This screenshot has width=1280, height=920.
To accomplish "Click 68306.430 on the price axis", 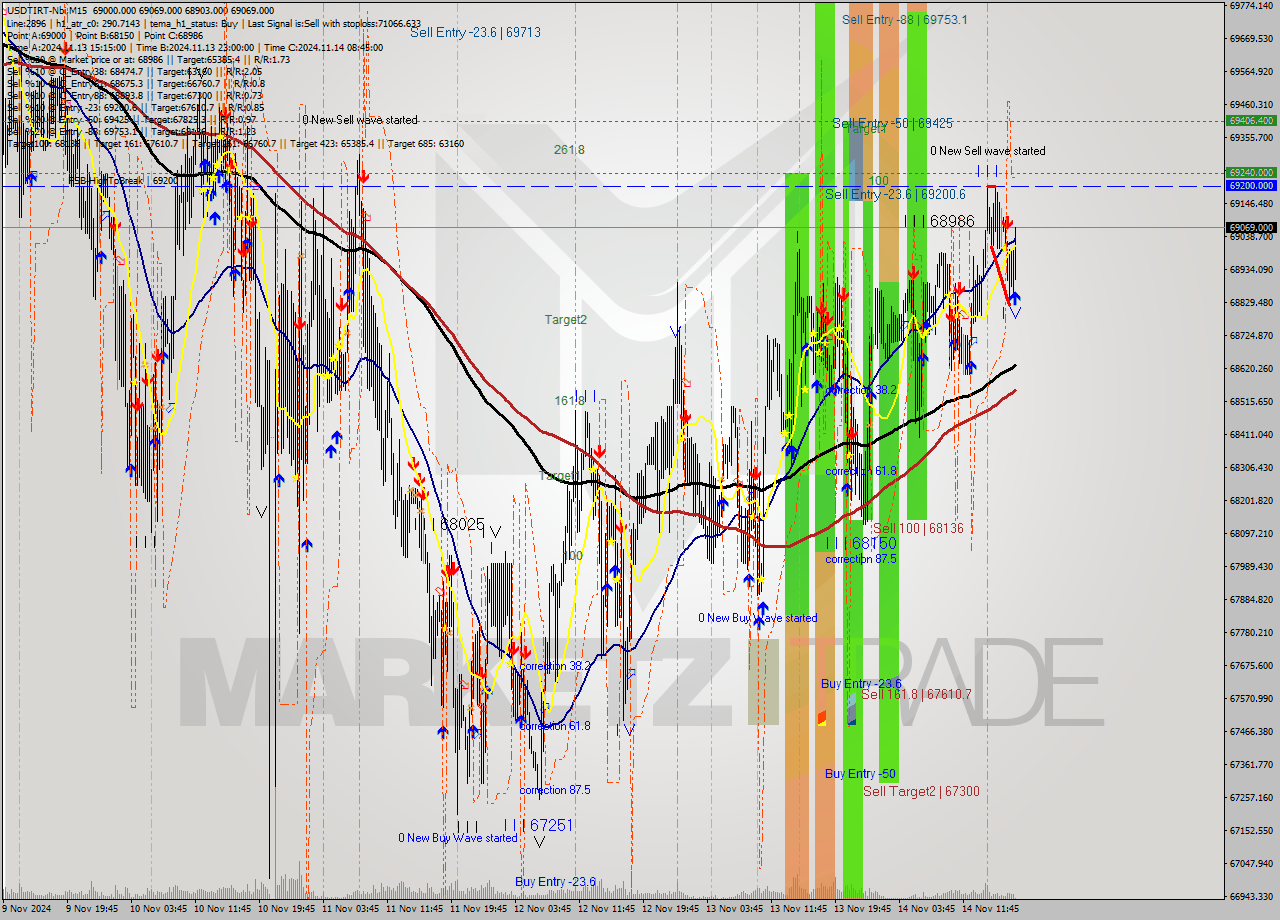I will pos(1251,468).
